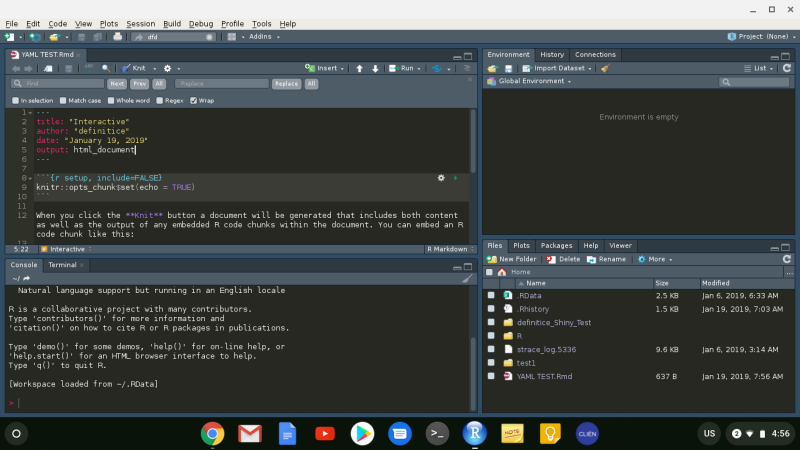The height and width of the screenshot is (450, 800).
Task: Click the run current chunk play icon
Action: click(x=455, y=177)
